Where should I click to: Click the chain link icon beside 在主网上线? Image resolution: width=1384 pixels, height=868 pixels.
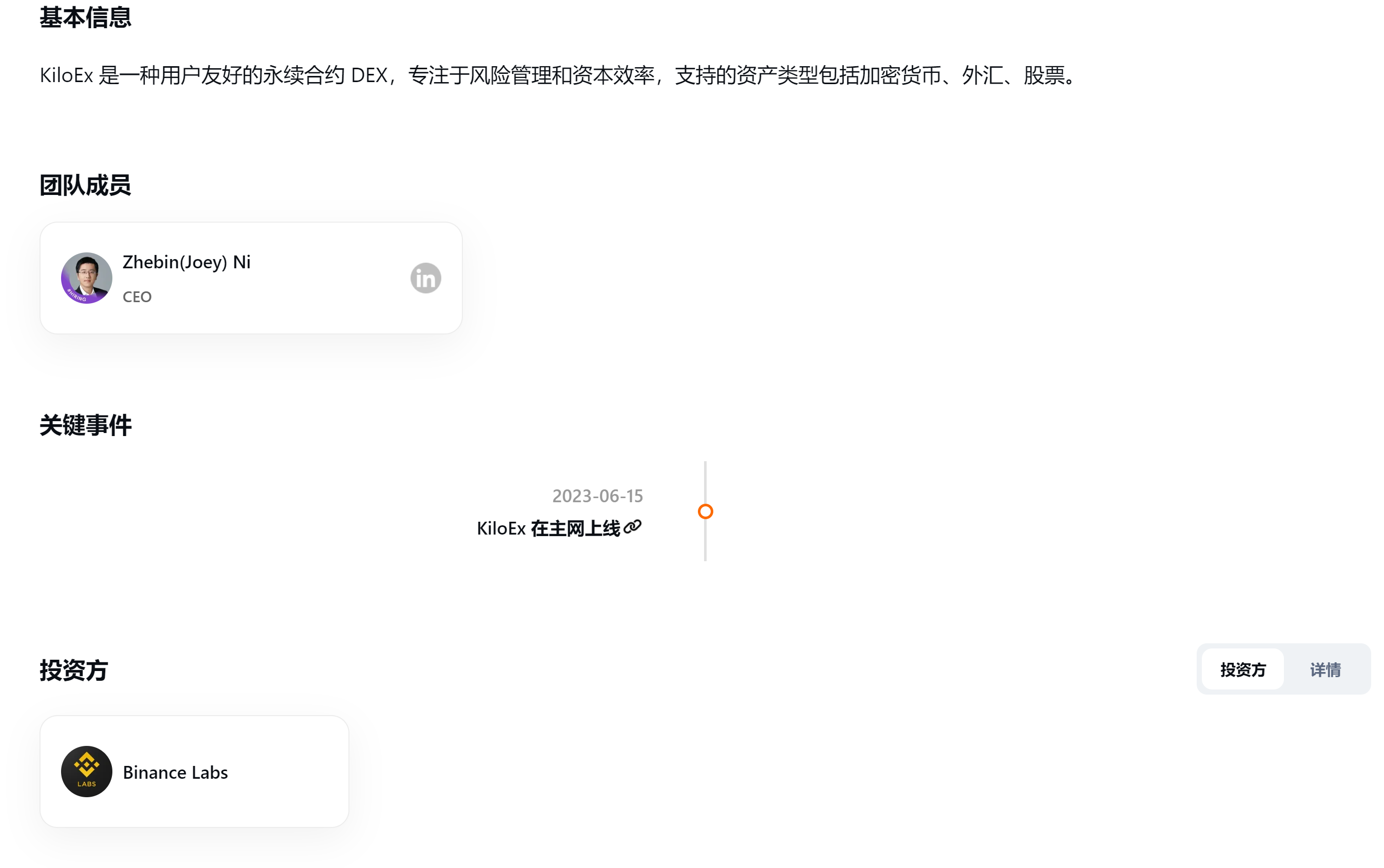point(633,527)
